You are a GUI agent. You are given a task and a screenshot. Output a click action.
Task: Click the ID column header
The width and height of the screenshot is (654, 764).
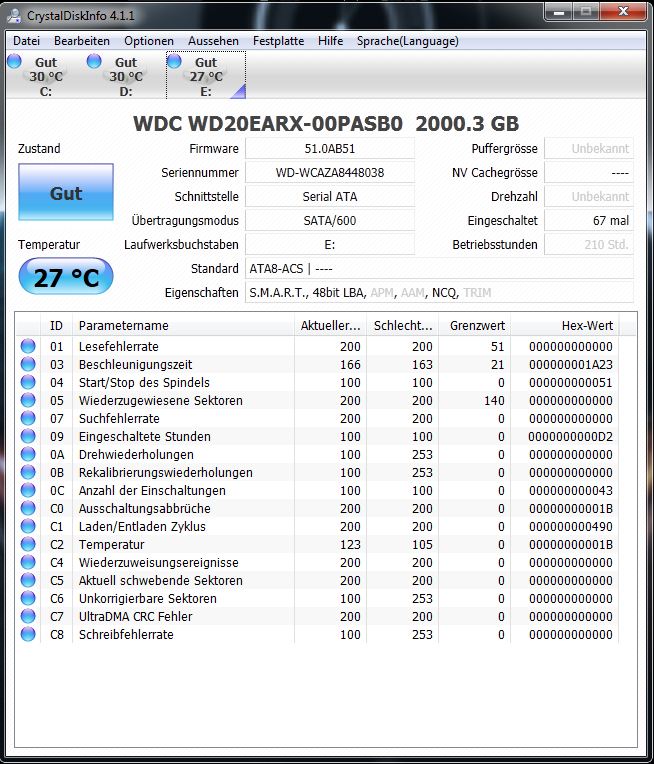57,325
